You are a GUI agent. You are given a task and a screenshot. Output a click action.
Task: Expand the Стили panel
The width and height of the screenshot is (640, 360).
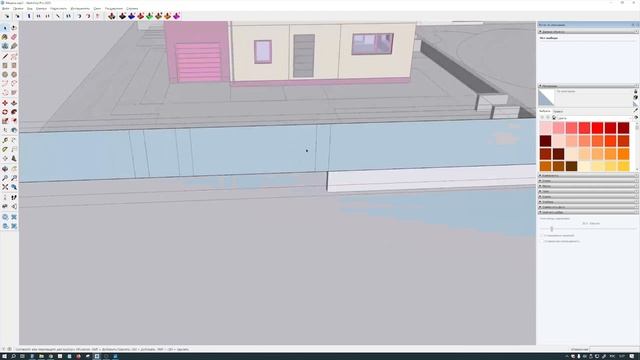(588, 181)
